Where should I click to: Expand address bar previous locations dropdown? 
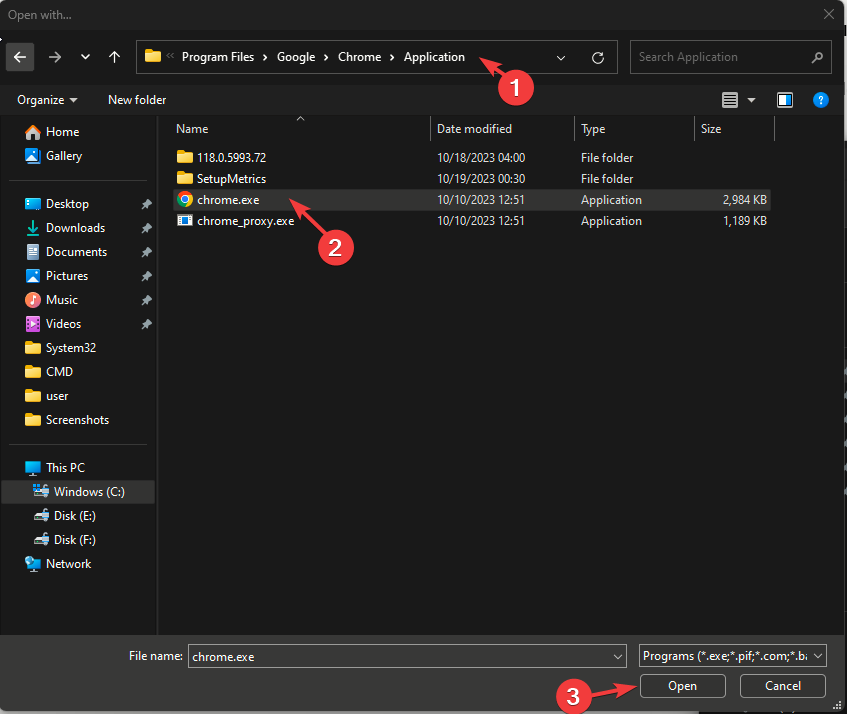pos(561,57)
